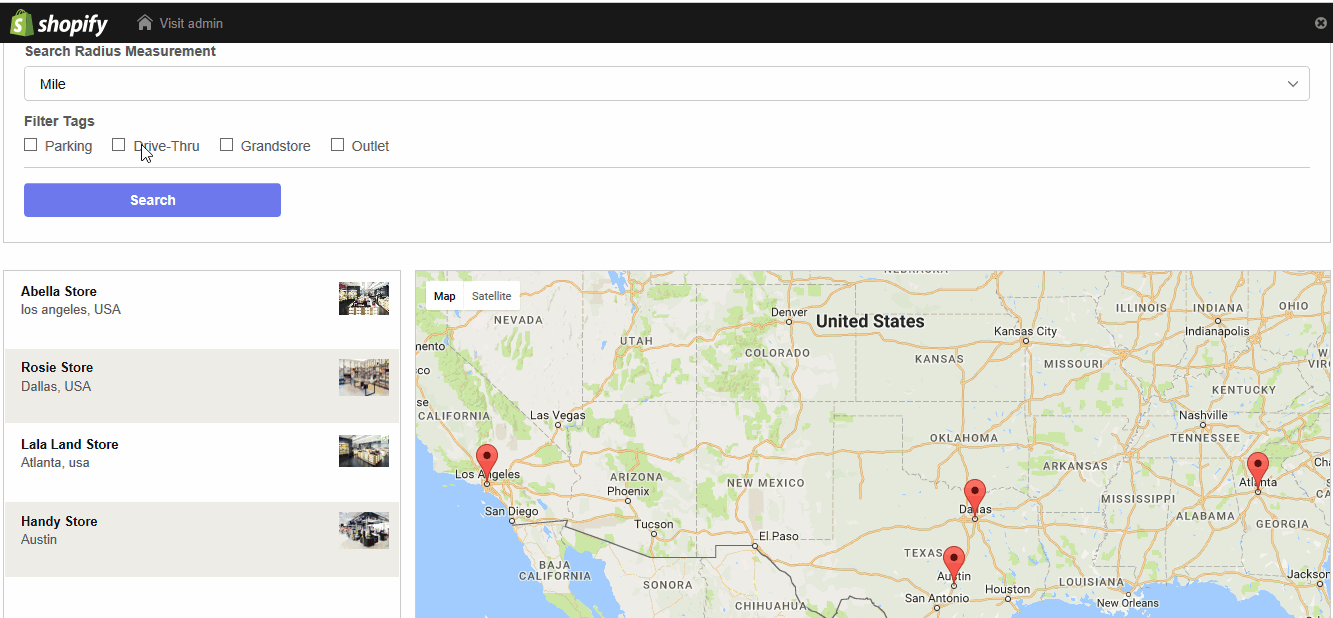
Task: Click the Austin map pin
Action: 954,567
